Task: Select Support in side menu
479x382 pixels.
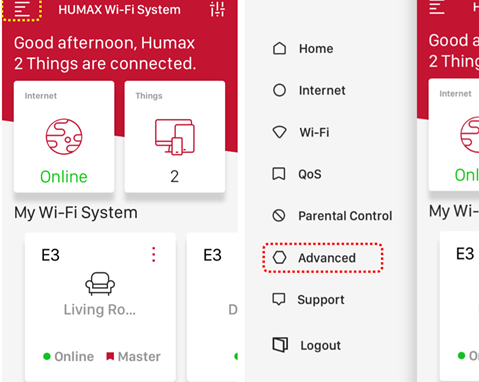Action: coord(308,300)
